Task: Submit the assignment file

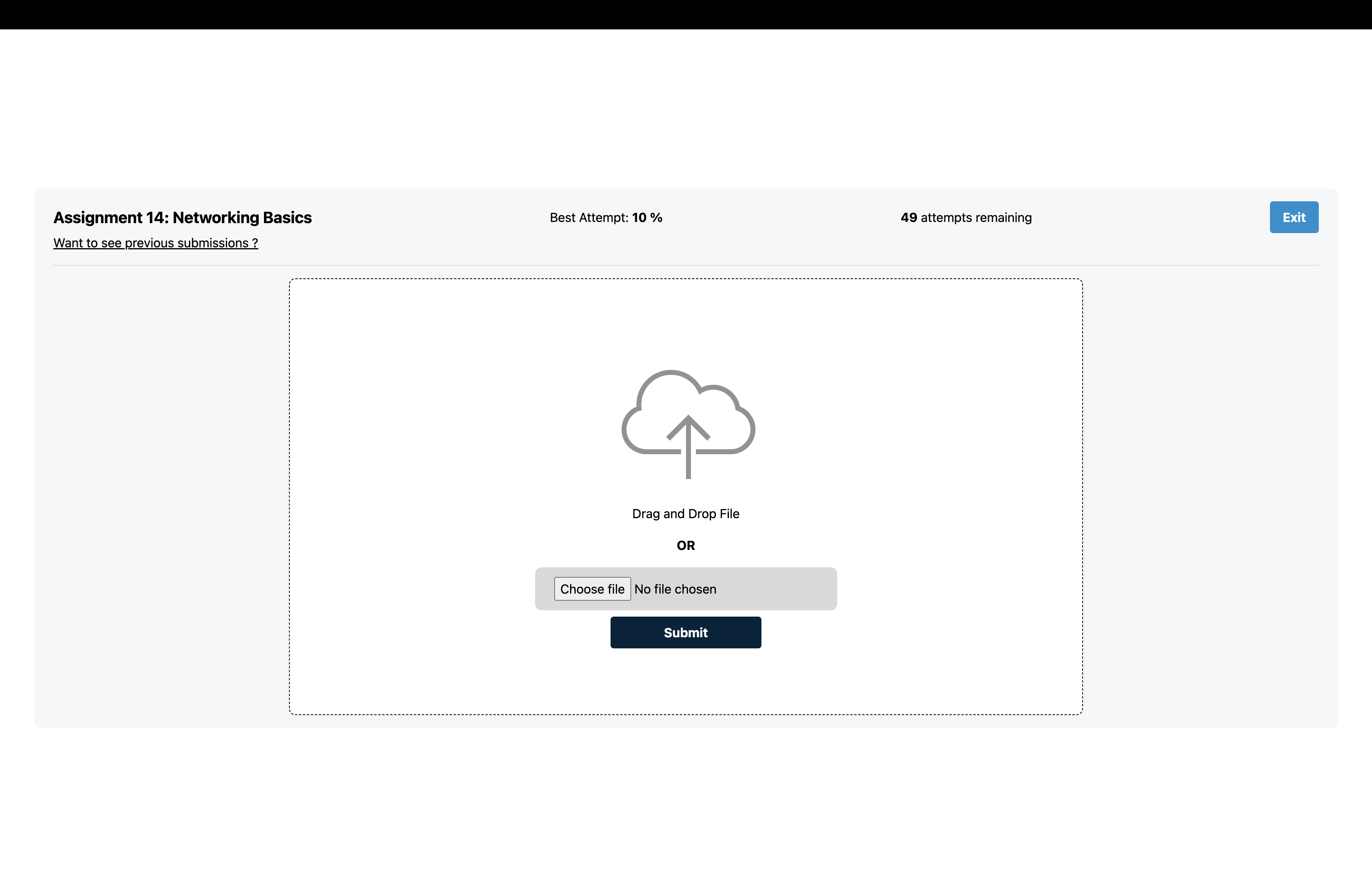Action: point(685,632)
